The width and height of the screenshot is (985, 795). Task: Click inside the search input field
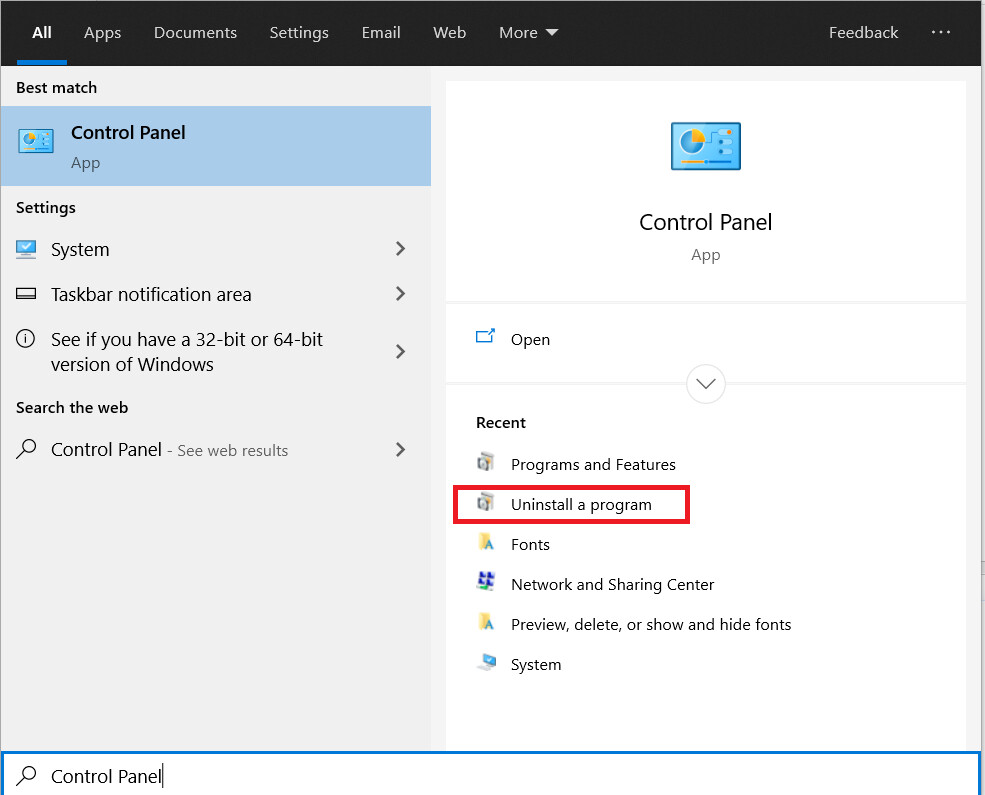[300, 776]
